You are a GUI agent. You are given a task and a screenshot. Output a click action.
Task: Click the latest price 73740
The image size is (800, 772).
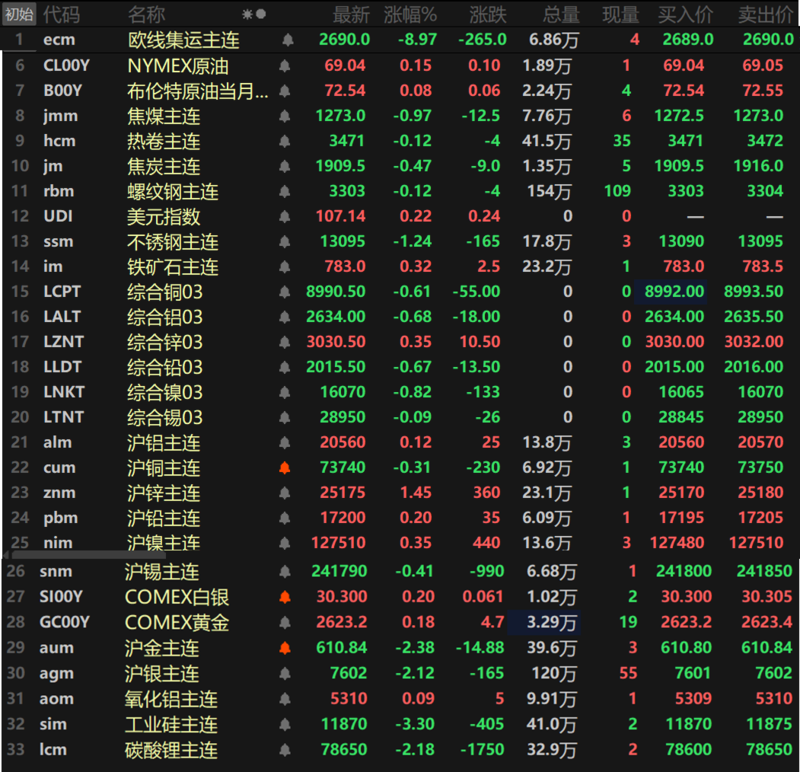[x=342, y=467]
